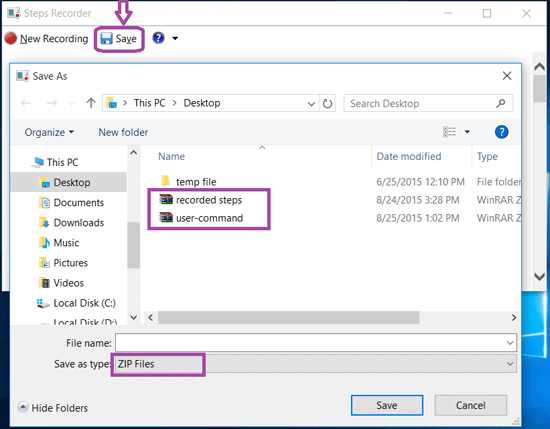Change the view layout icon

[x=450, y=132]
